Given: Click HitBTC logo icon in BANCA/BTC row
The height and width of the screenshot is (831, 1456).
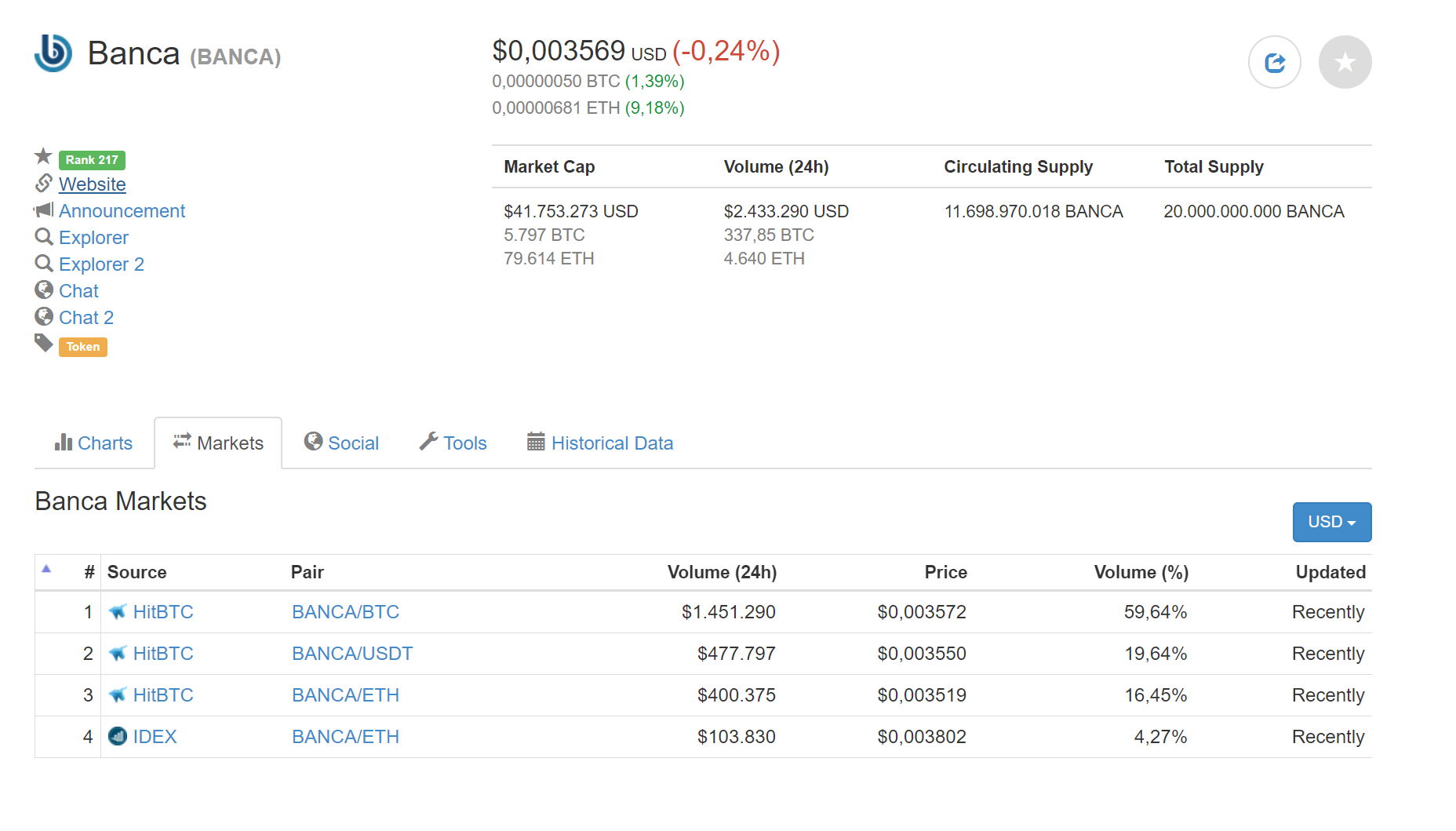Looking at the screenshot, I should [118, 611].
